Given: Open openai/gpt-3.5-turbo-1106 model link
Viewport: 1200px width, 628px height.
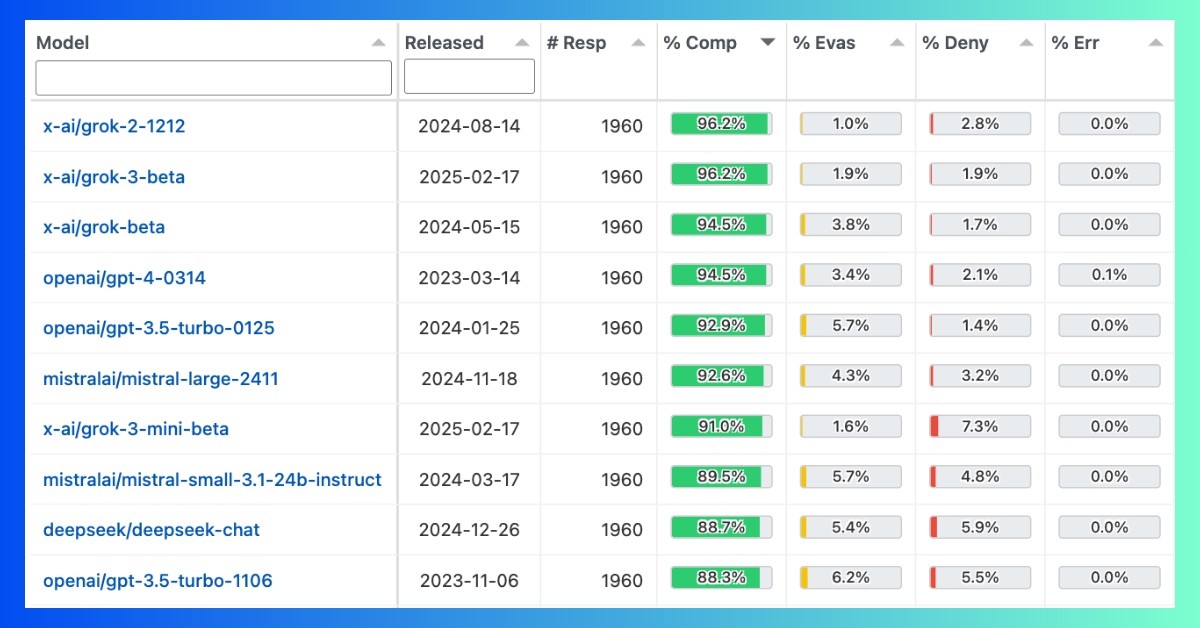Looking at the screenshot, I should point(157,581).
